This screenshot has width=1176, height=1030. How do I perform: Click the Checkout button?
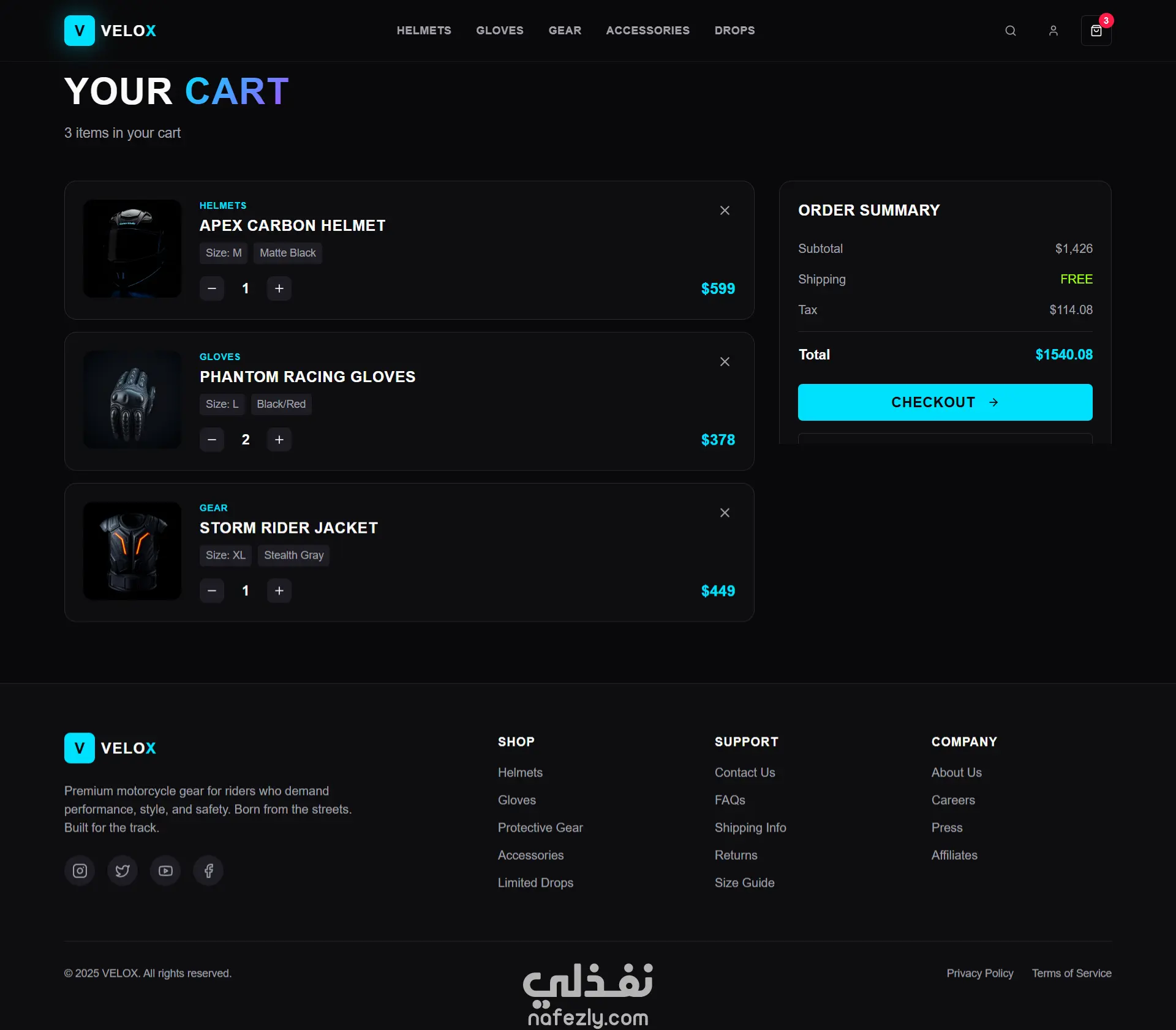coord(945,402)
